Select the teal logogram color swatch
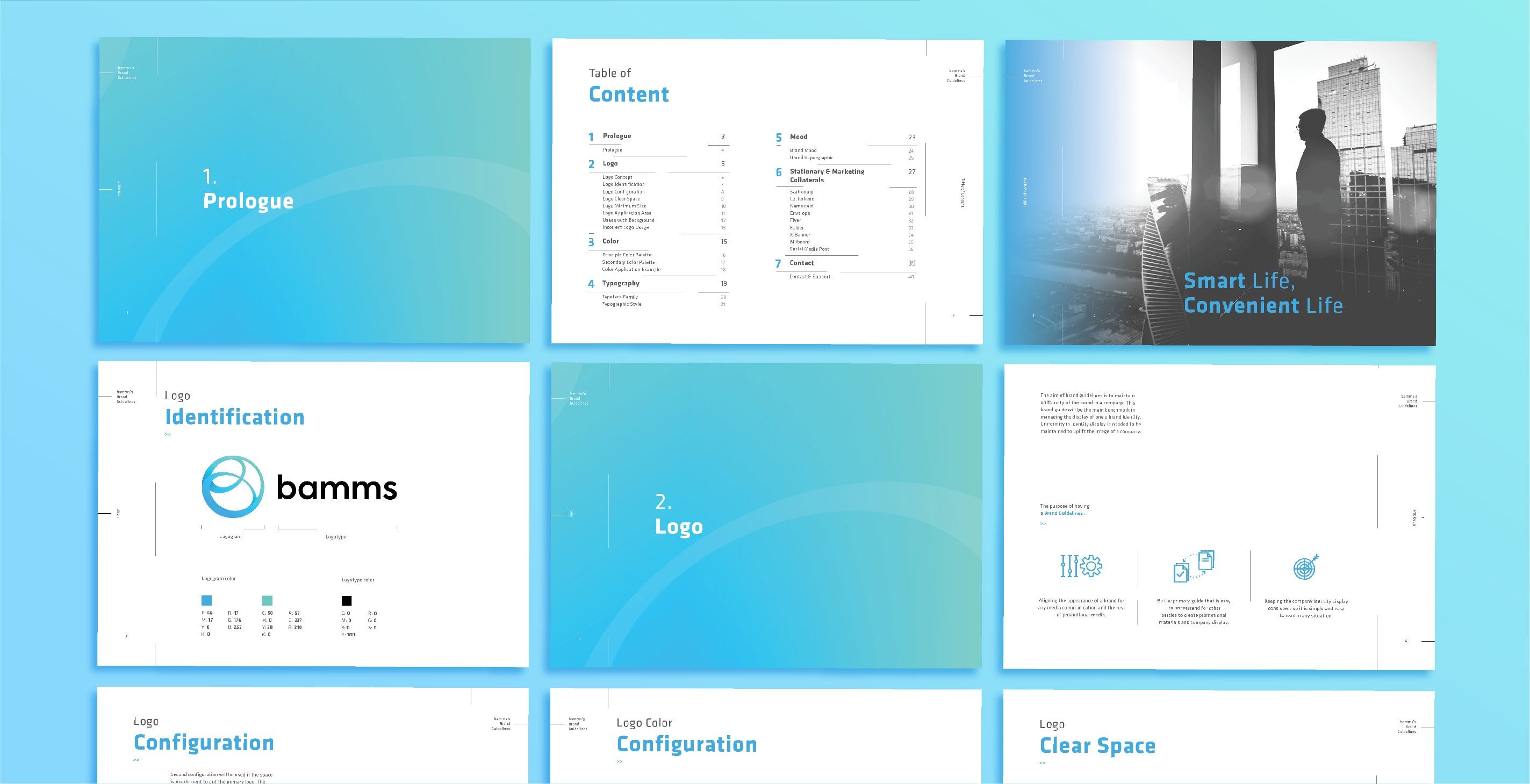This screenshot has width=1530, height=784. (267, 600)
